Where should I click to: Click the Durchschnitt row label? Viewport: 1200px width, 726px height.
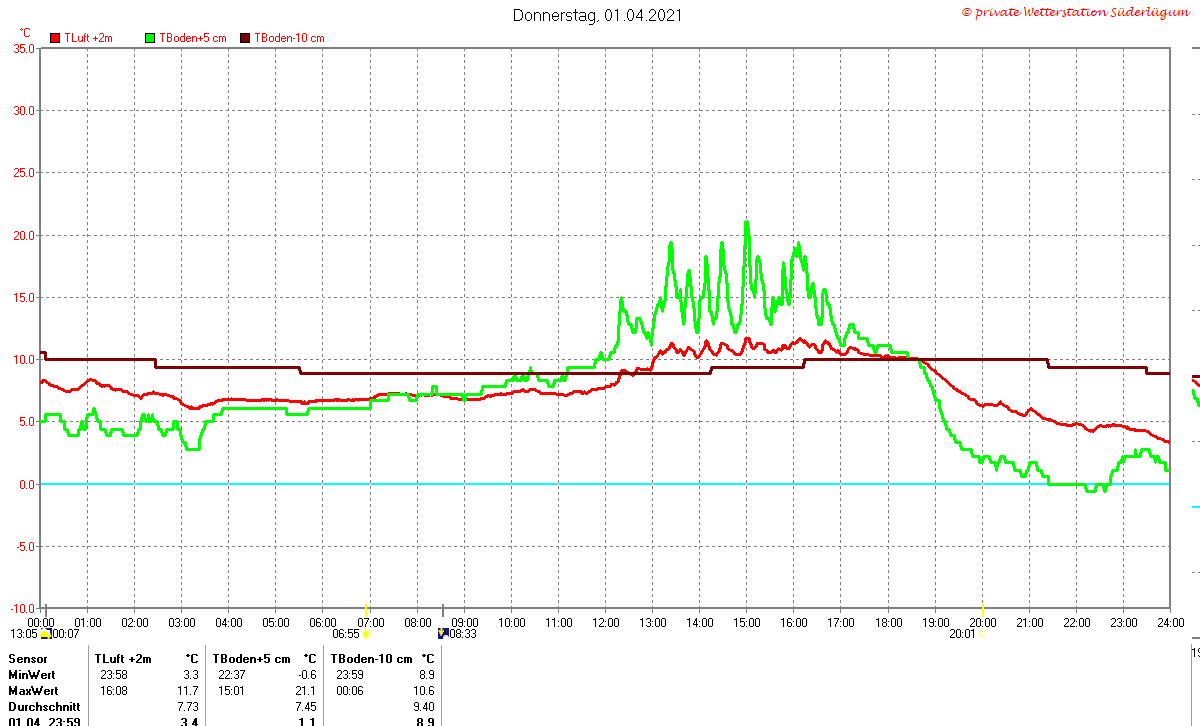click(x=38, y=707)
